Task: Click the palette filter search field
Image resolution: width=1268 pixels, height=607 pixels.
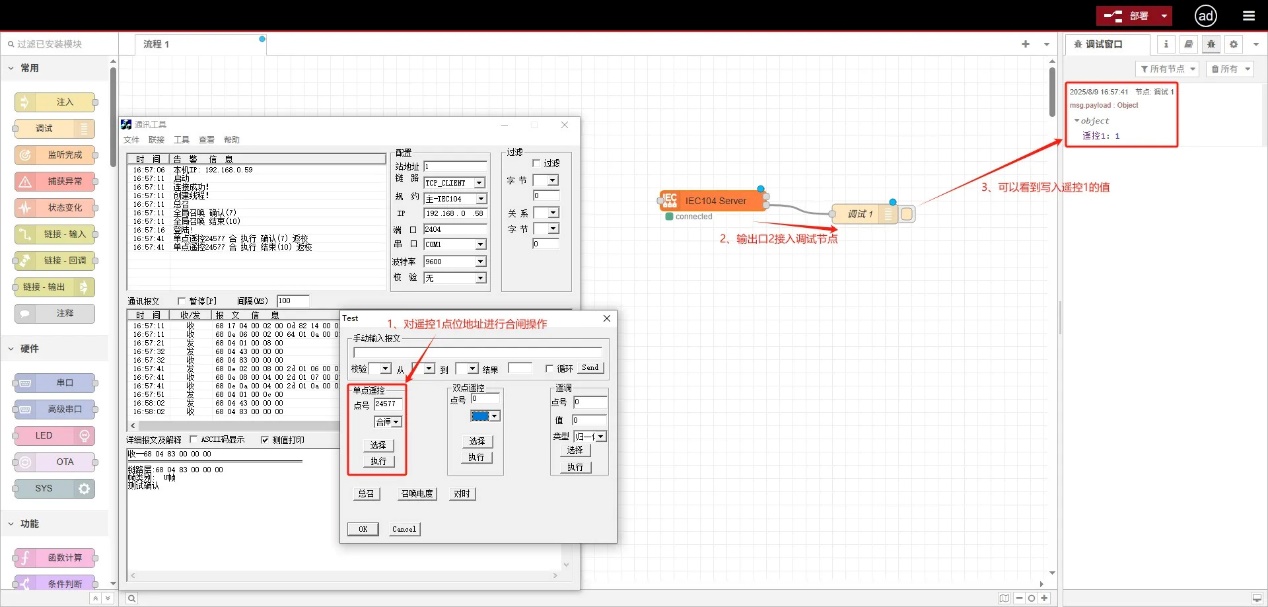Action: click(60, 44)
